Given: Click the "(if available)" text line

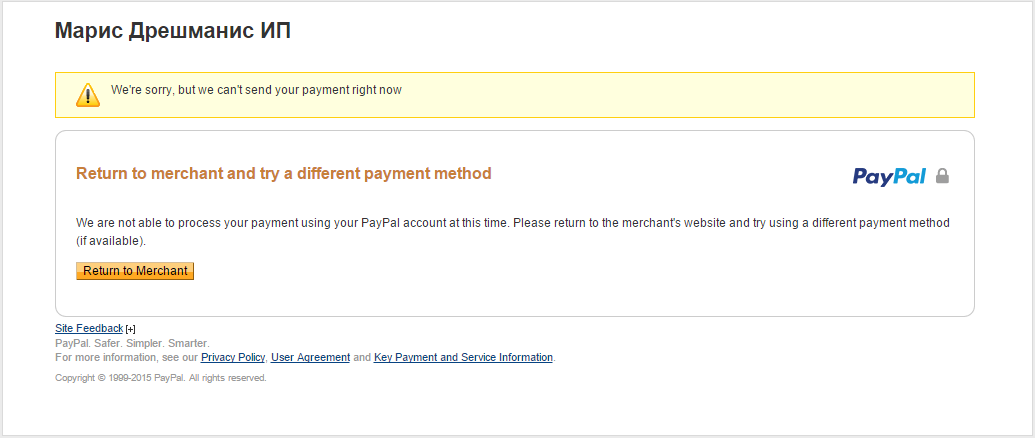Looking at the screenshot, I should tap(111, 241).
